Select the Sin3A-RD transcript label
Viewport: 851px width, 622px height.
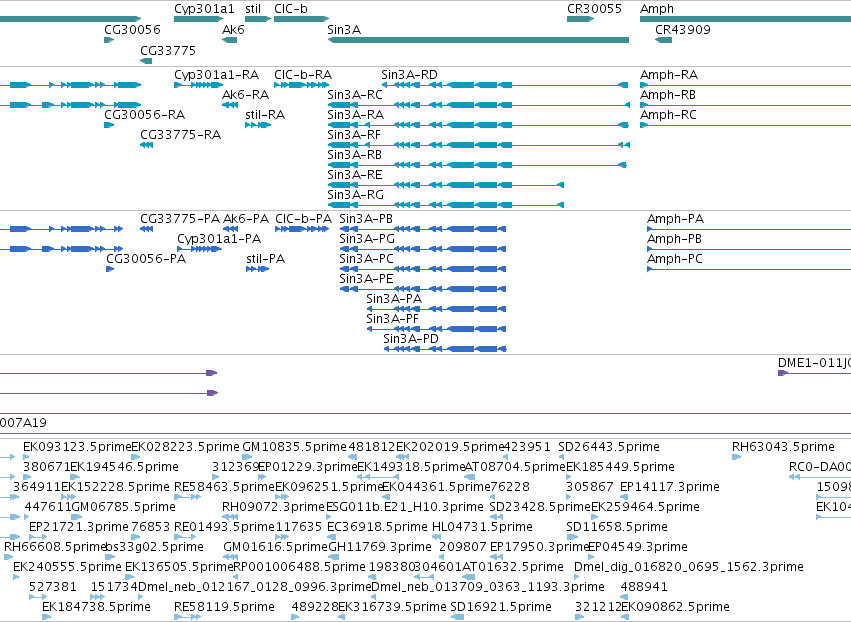pos(409,74)
